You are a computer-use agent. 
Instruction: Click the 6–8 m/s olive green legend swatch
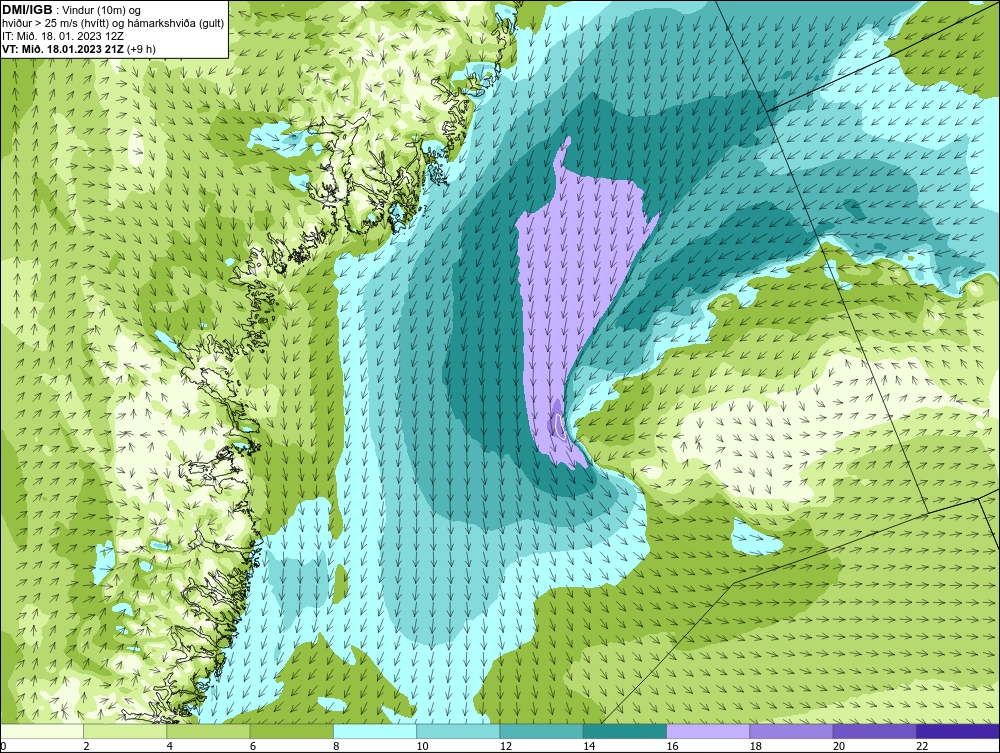pos(291,731)
